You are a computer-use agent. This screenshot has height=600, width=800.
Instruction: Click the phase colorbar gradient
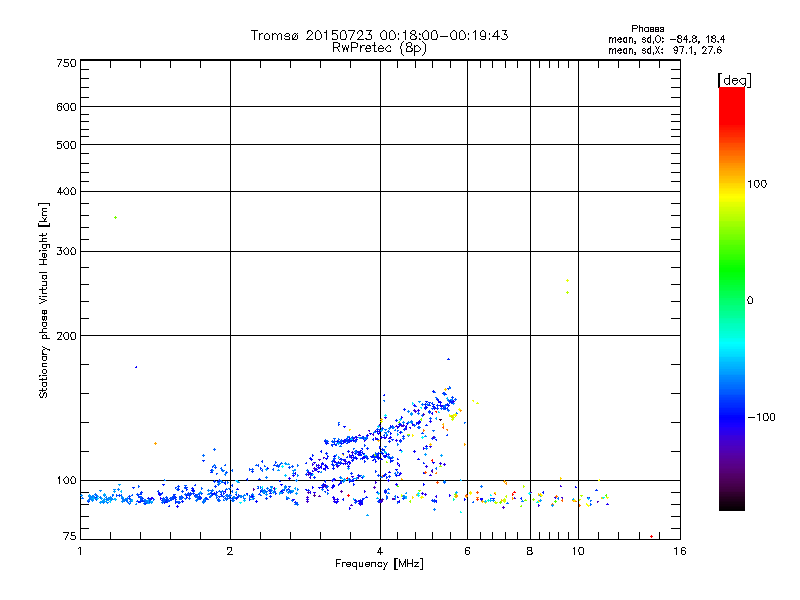coord(732,298)
